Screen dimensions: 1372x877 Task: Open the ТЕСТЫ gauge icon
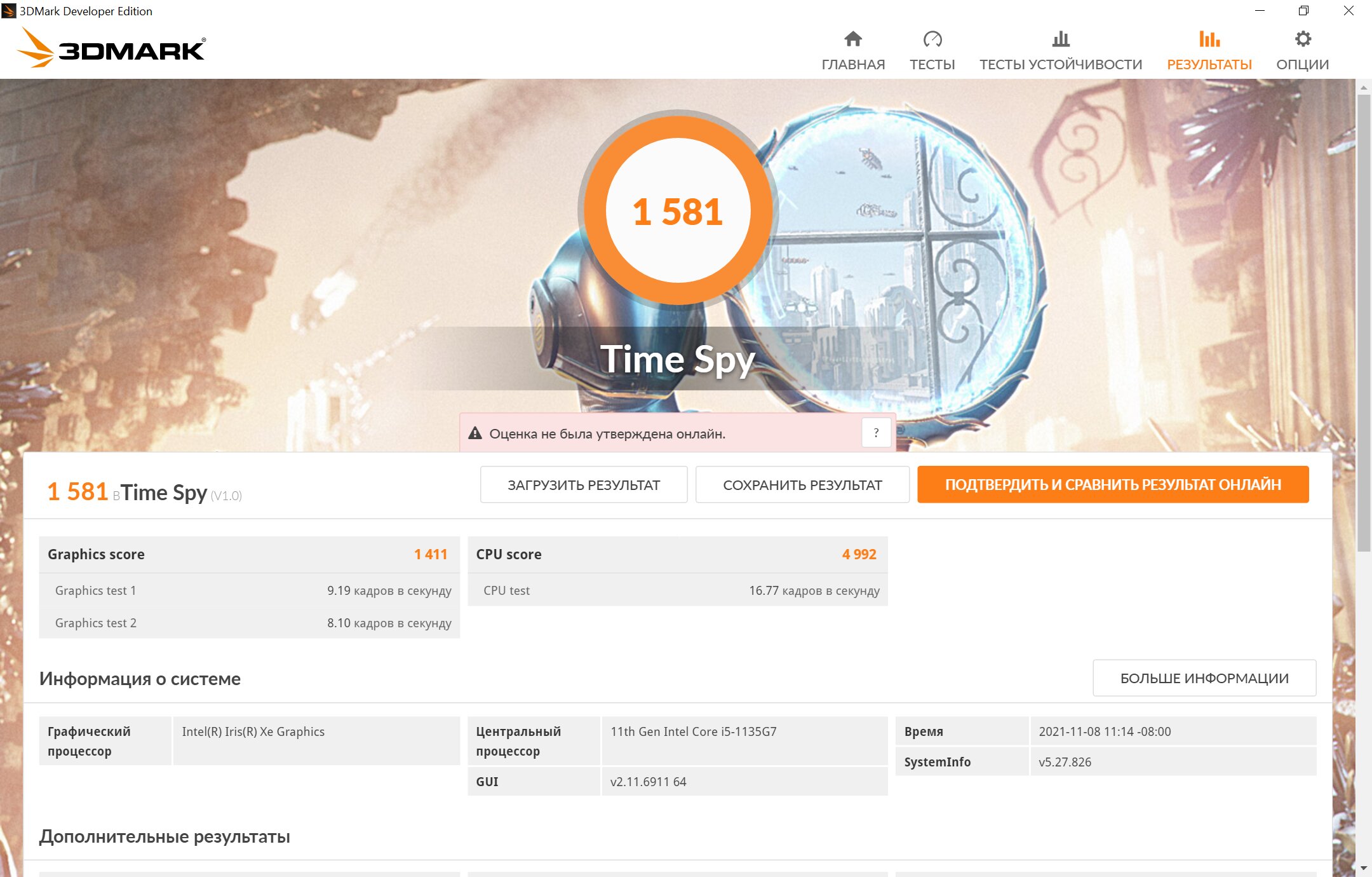(932, 39)
